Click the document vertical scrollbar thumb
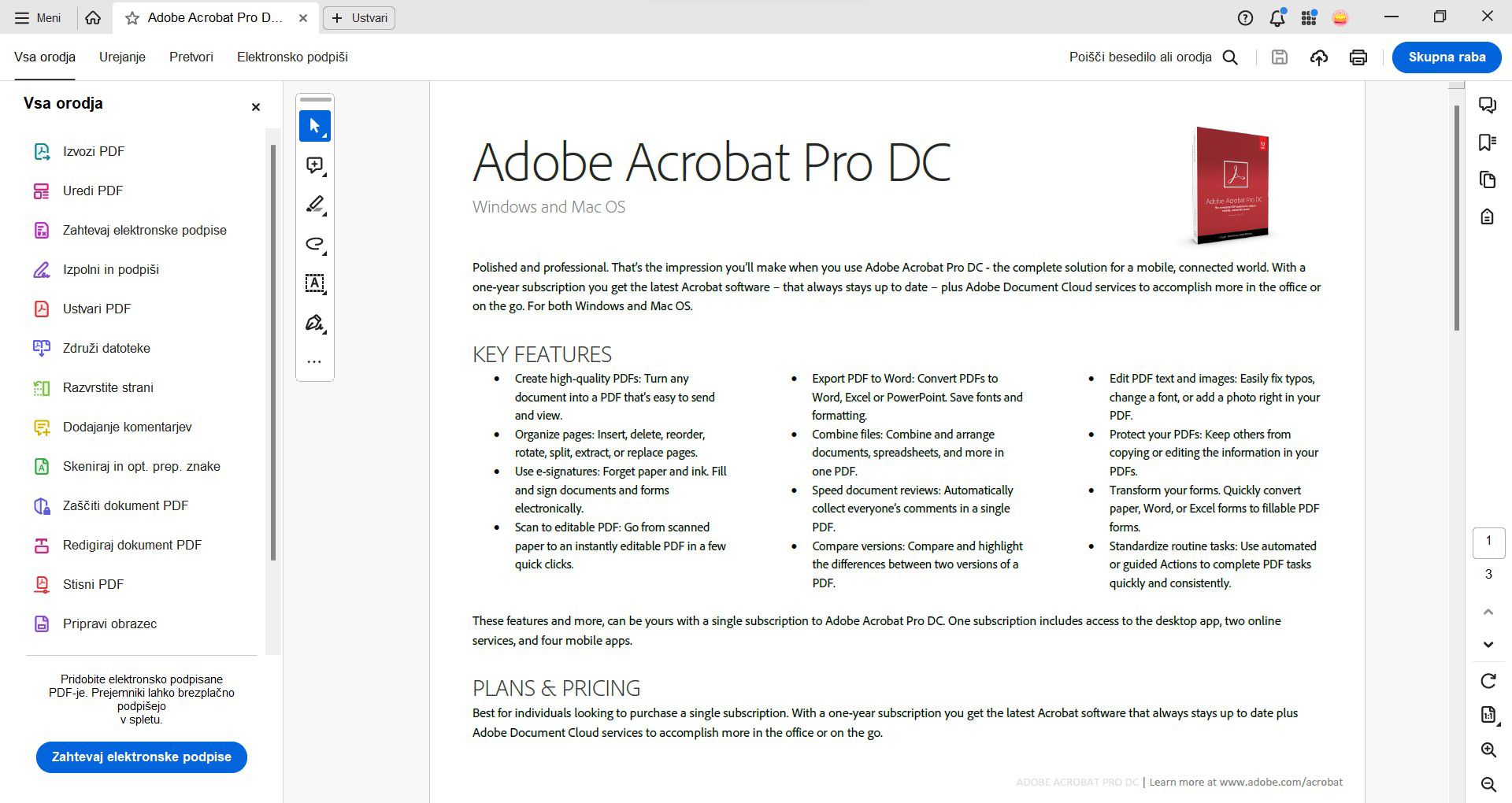 pyautogui.click(x=1457, y=218)
